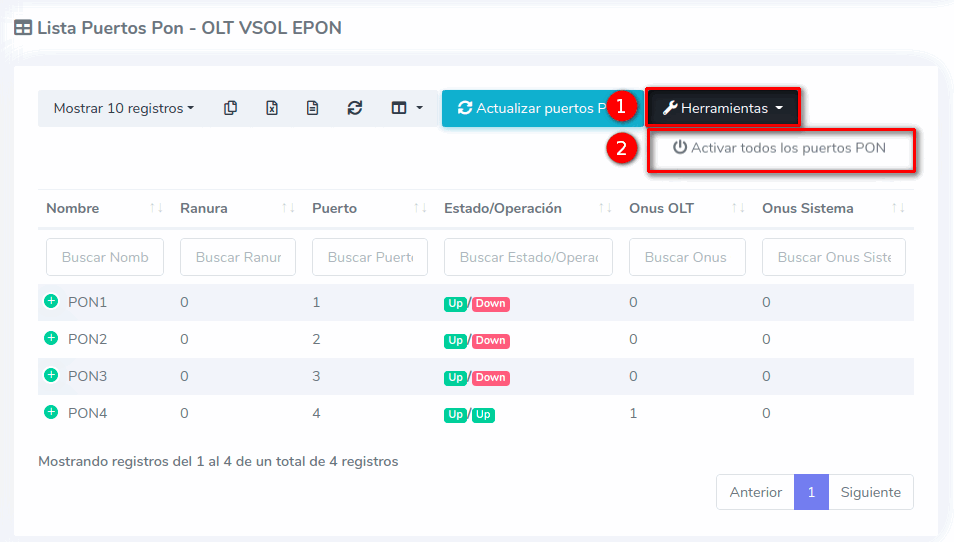Select page 1 in pagination
The image size is (954, 542).
(811, 492)
